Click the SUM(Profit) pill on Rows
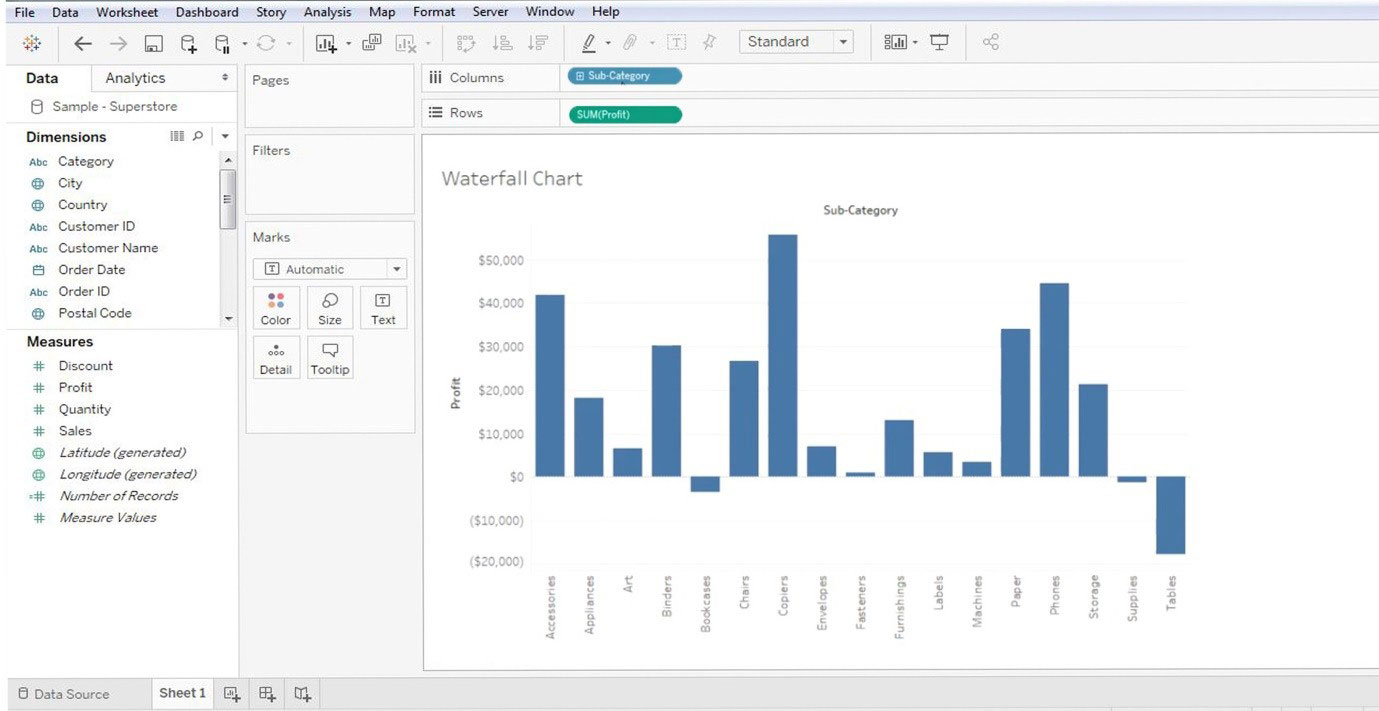 pos(623,114)
